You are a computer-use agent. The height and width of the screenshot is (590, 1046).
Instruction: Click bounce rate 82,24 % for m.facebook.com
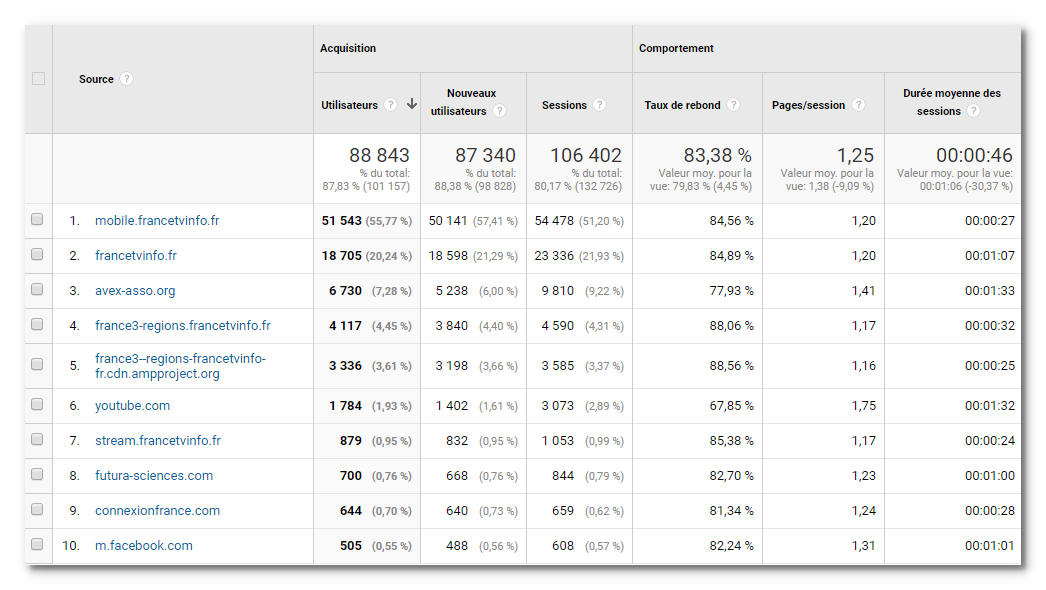point(731,546)
